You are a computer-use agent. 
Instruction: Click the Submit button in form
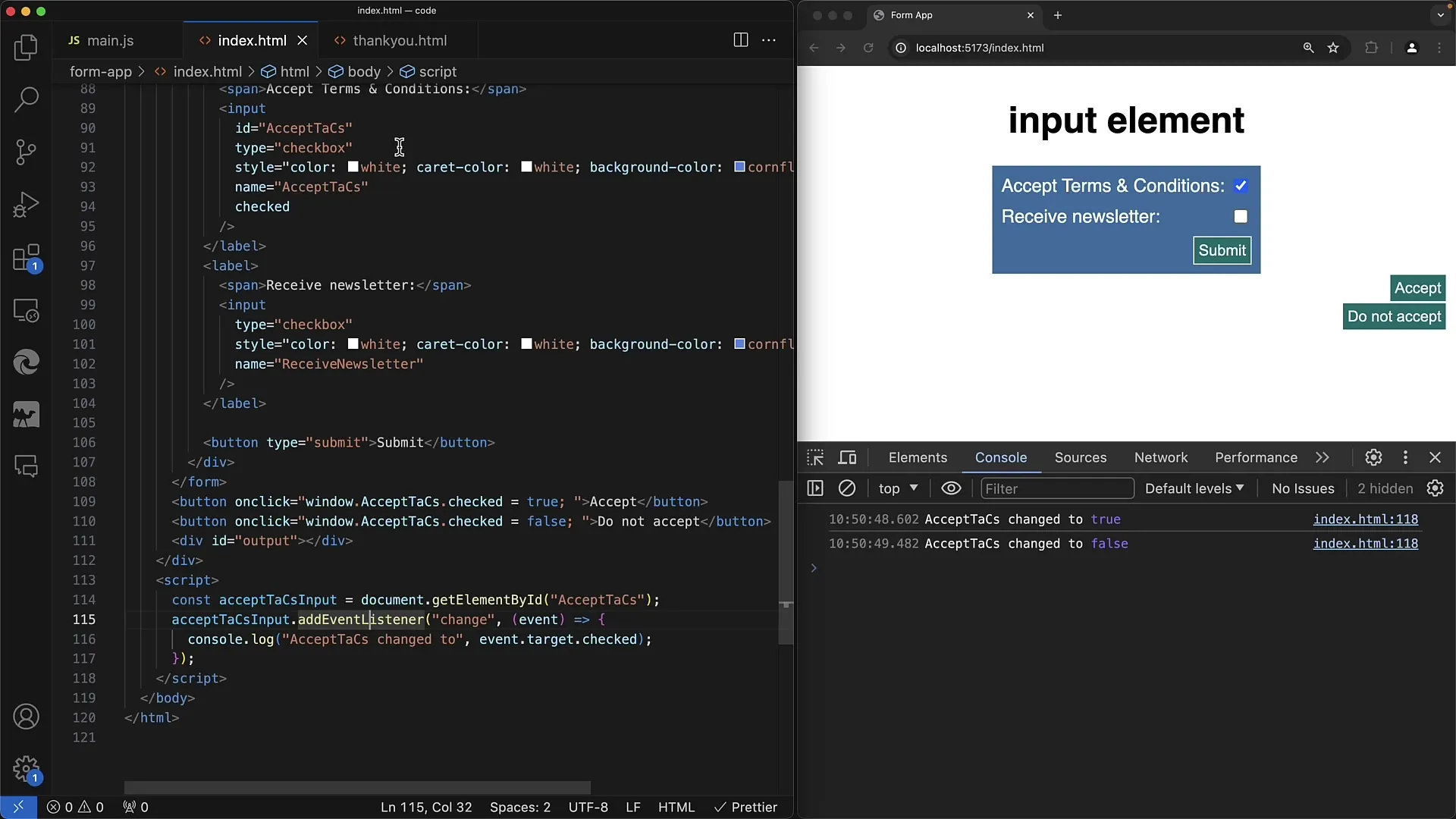point(1222,250)
